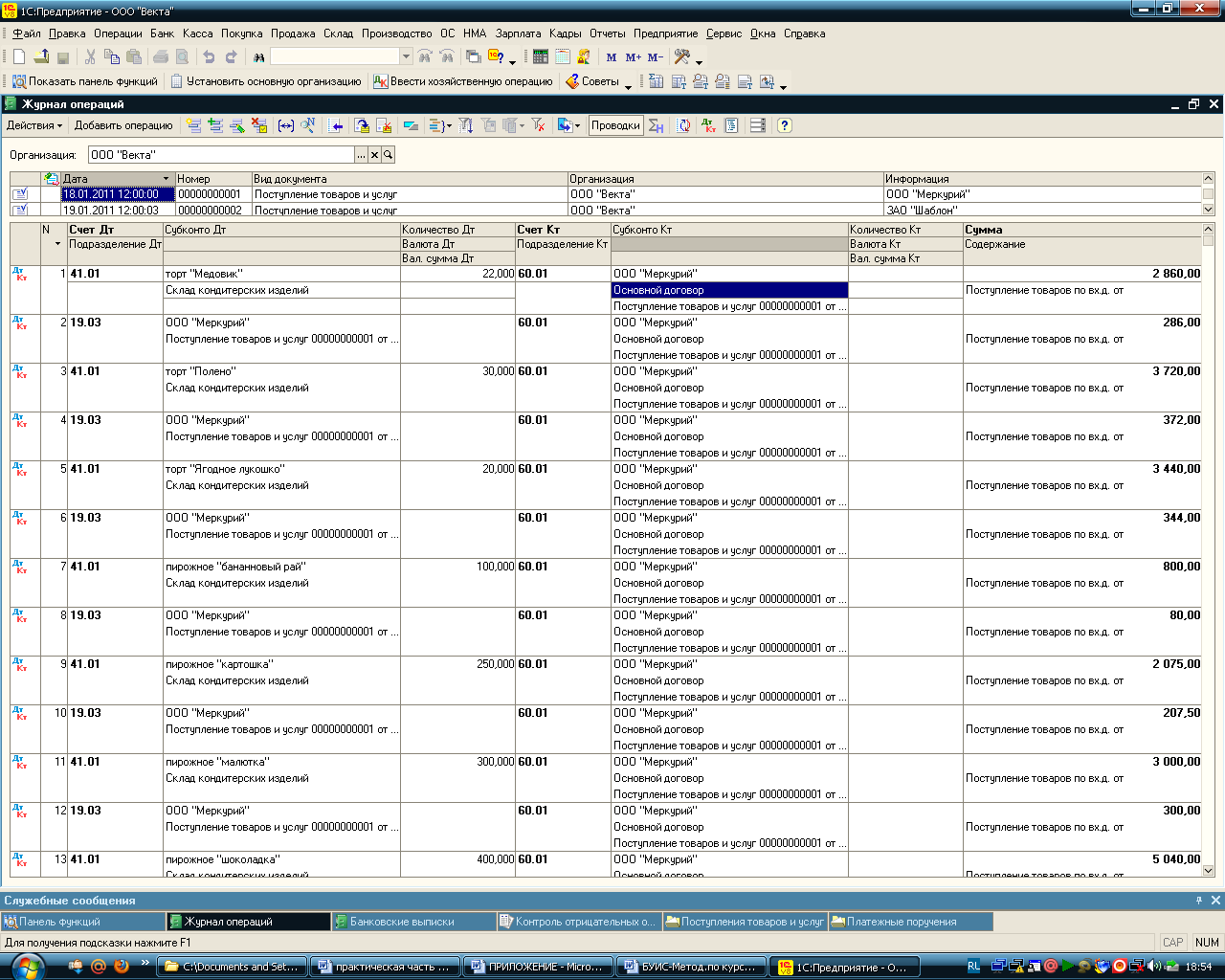The height and width of the screenshot is (980, 1225).
Task: Open the Советы dropdown arrow
Action: tap(628, 85)
